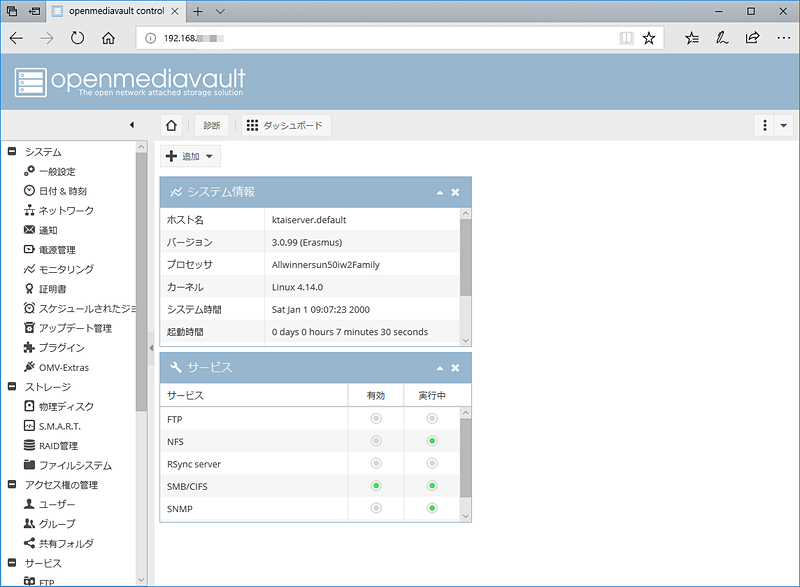Select the S.M.A.R.T. disk icon

click(31, 426)
